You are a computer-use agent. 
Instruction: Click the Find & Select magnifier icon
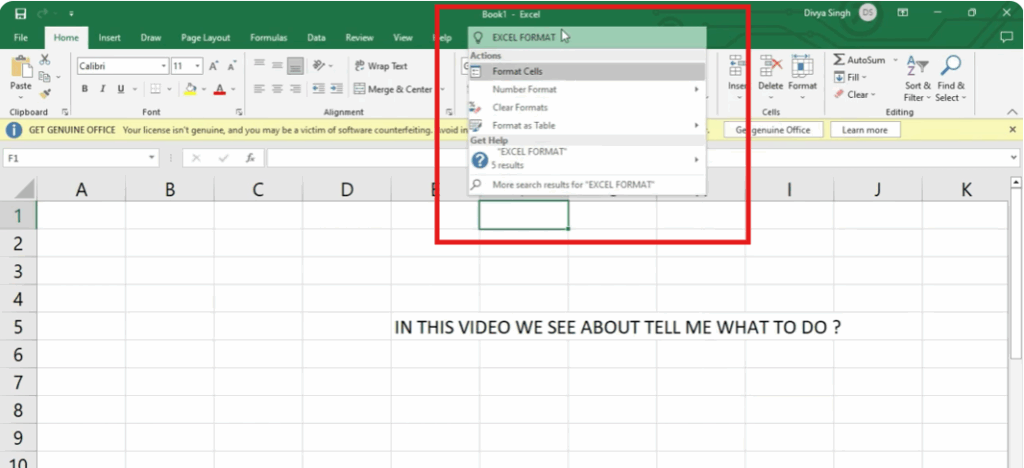[951, 66]
